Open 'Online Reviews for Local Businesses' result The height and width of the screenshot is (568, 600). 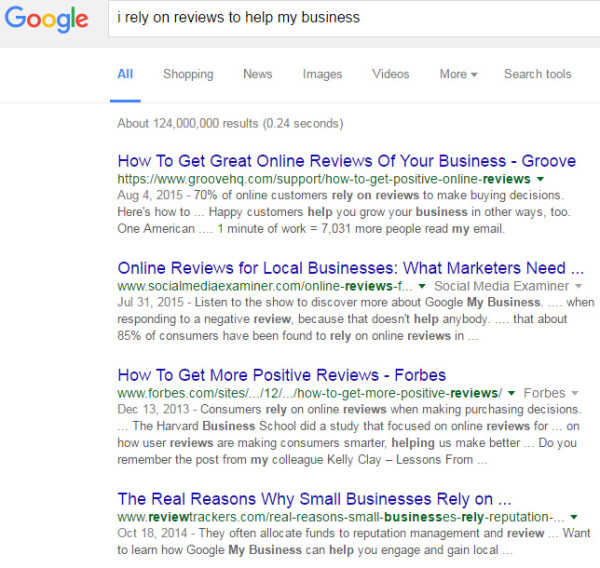(351, 268)
